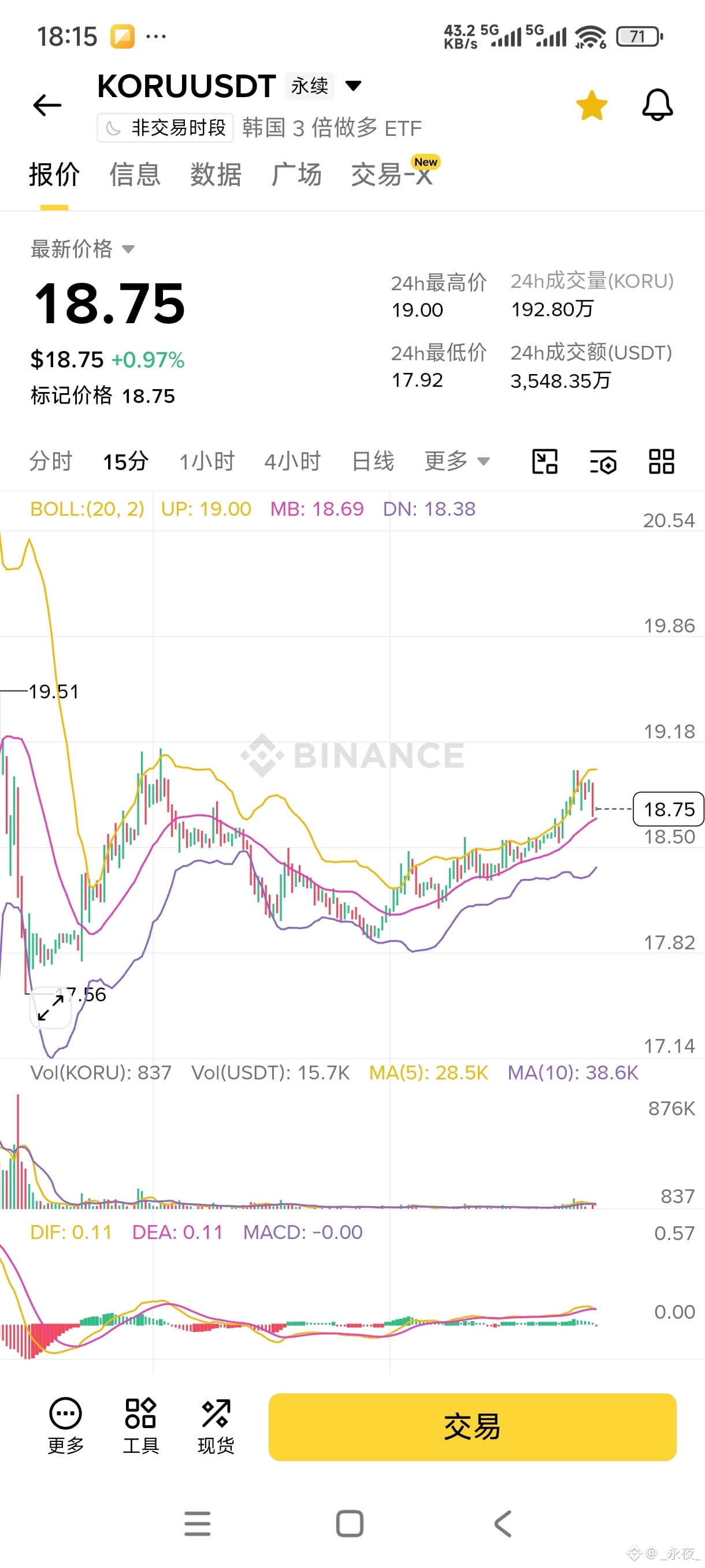Tap the Android back navigation button

(502, 1523)
